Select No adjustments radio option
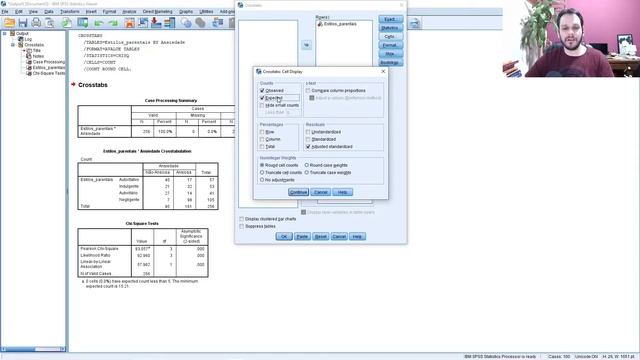The image size is (640, 360). click(x=262, y=180)
